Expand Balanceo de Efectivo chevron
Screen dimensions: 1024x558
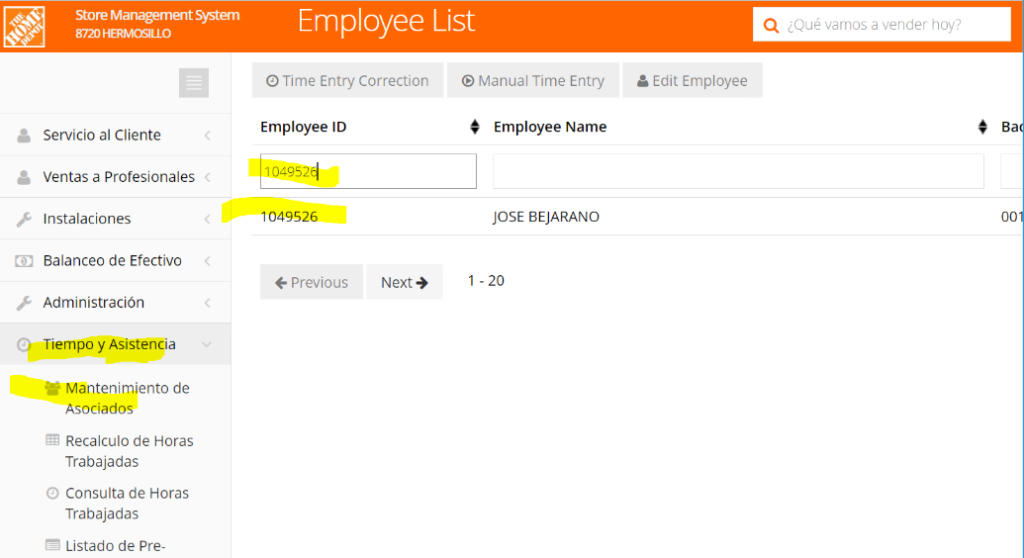pos(207,261)
